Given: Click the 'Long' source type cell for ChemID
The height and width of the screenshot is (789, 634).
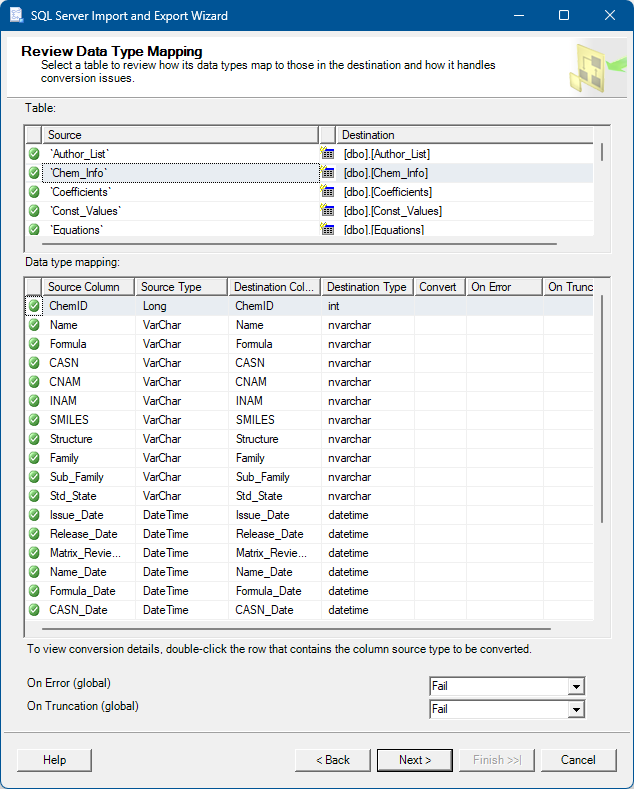Looking at the screenshot, I should pos(182,306).
